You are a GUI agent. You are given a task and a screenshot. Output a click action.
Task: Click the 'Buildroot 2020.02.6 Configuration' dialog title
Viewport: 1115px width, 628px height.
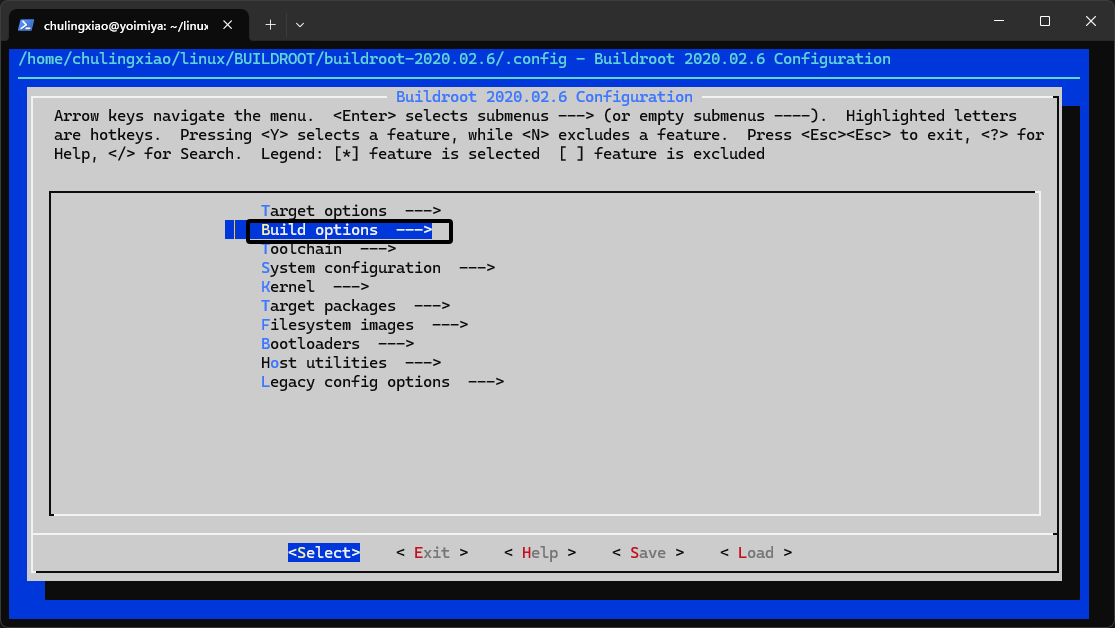pyautogui.click(x=544, y=97)
